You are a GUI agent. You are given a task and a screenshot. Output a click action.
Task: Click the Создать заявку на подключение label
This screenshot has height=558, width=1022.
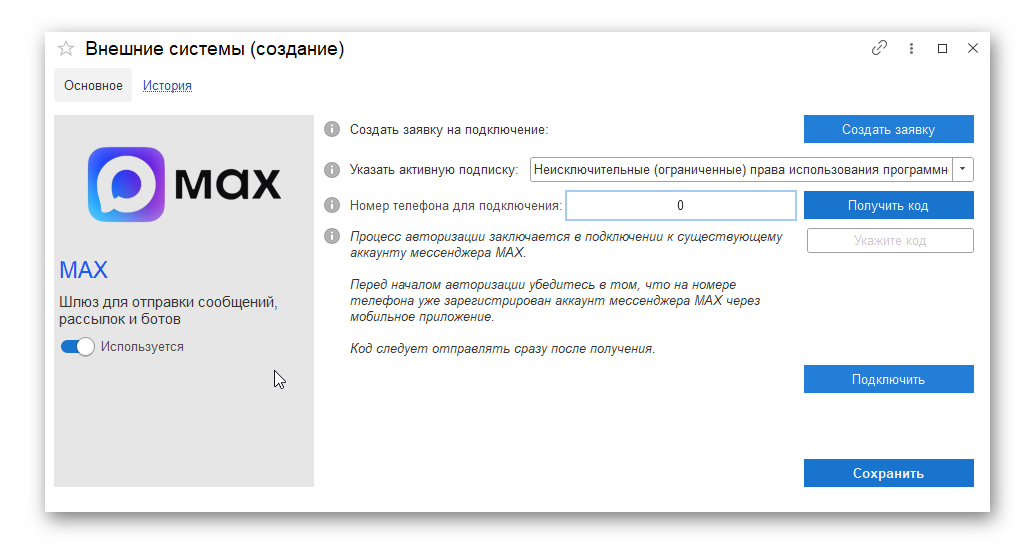click(x=449, y=130)
